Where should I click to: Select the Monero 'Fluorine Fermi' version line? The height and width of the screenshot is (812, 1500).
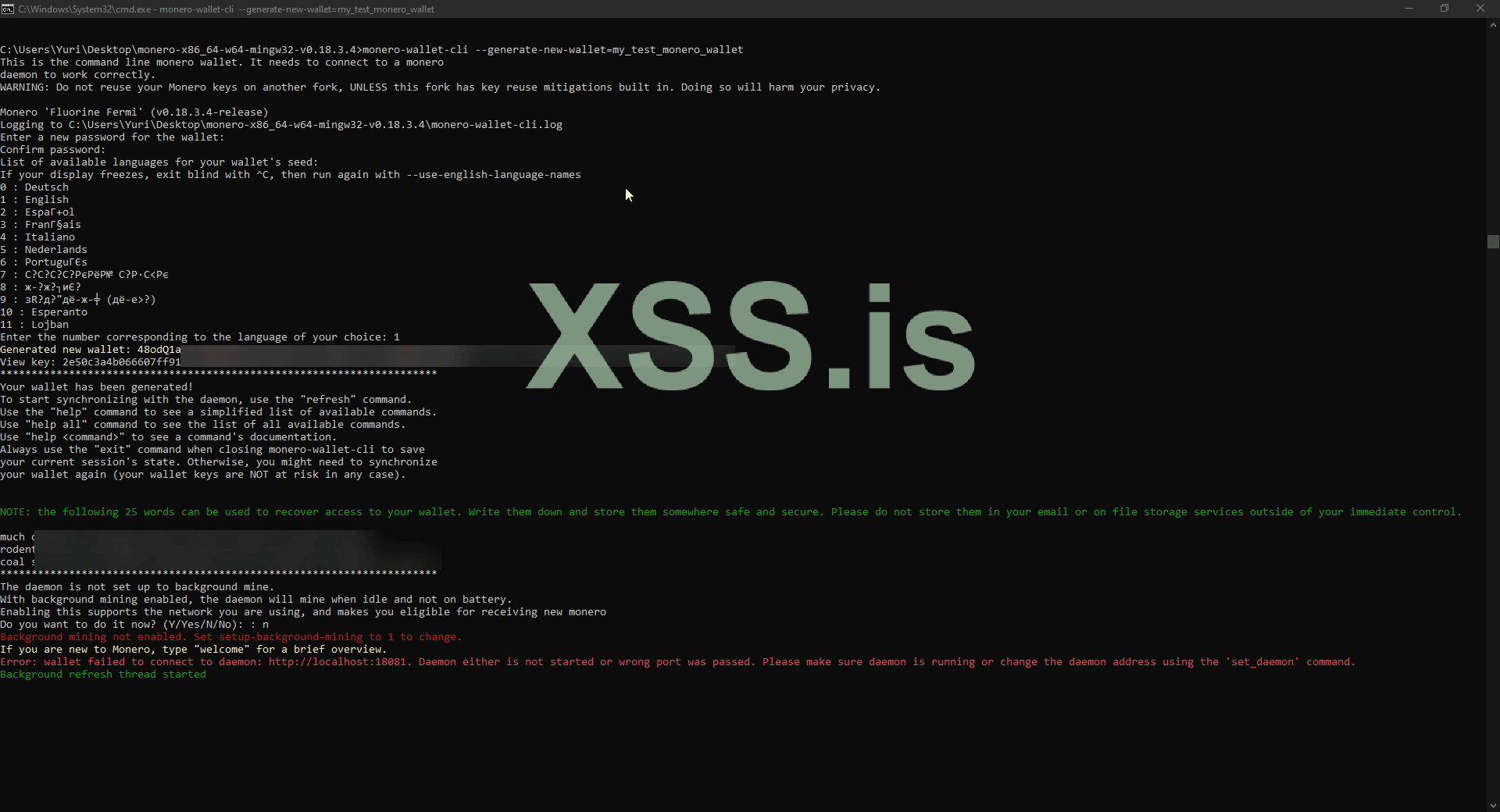(x=134, y=112)
